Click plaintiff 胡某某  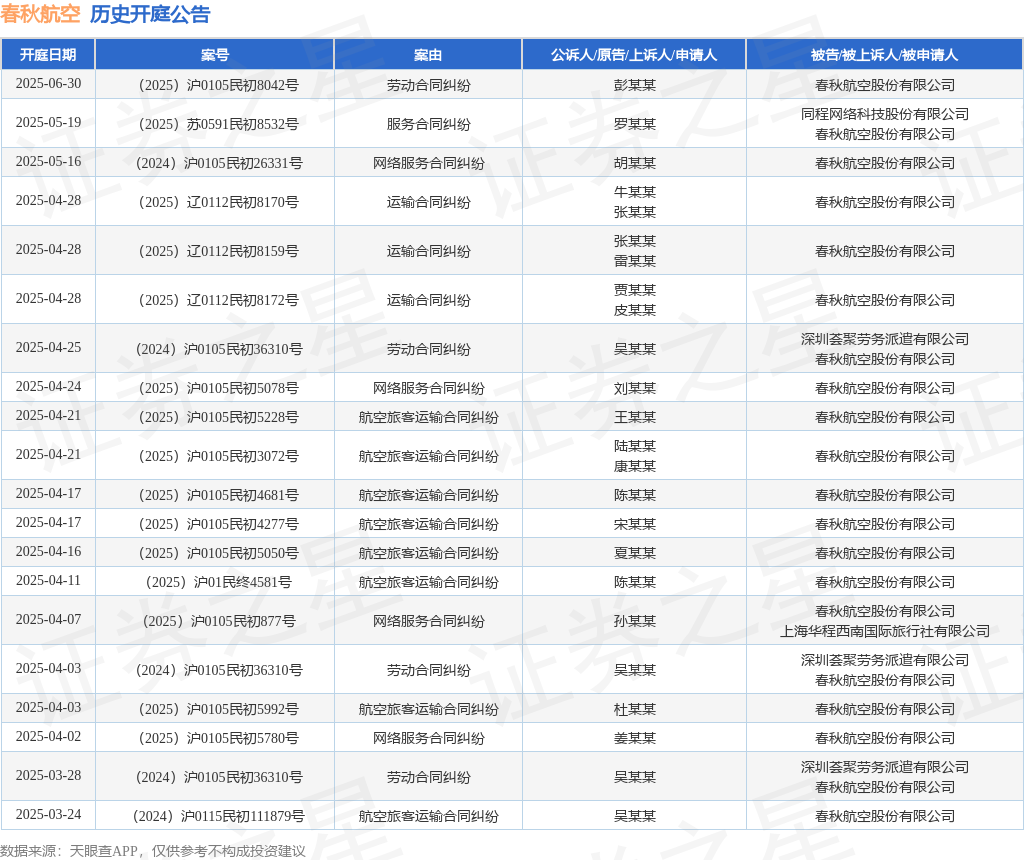point(635,163)
